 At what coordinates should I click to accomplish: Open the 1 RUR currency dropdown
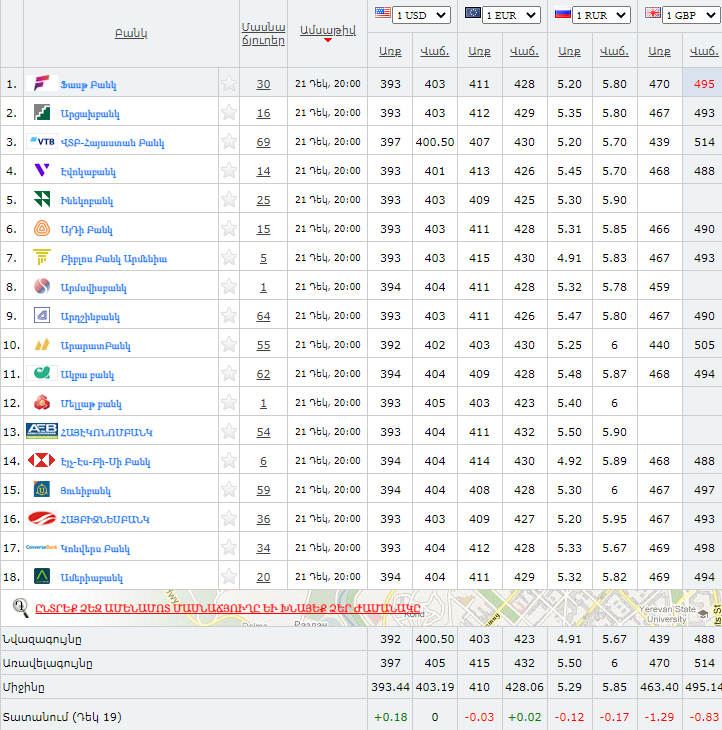[601, 15]
